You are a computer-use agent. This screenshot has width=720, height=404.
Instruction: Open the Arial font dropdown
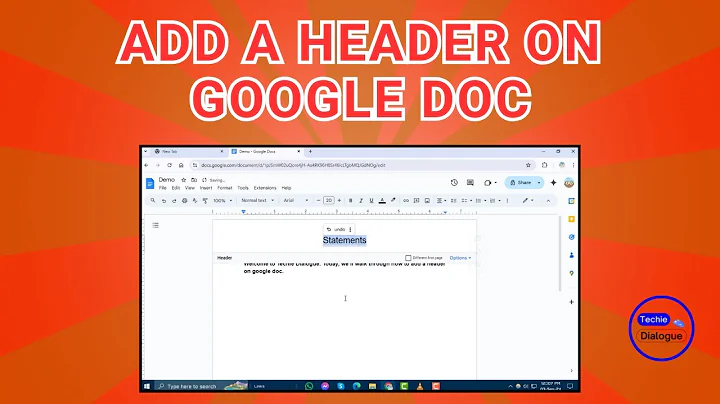coord(296,201)
